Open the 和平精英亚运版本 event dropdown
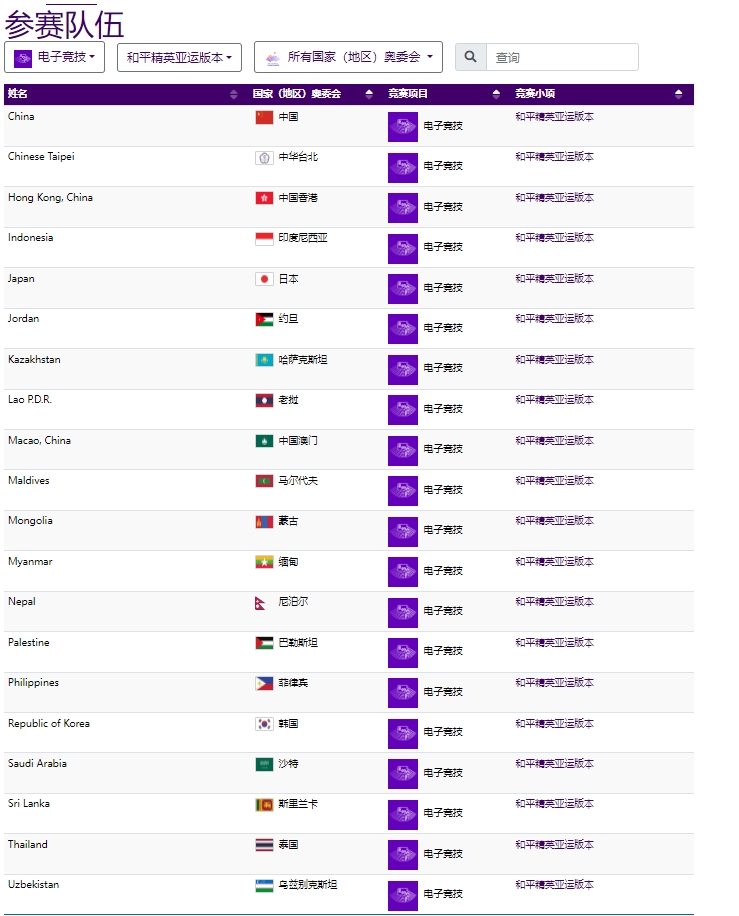This screenshot has height=916, width=739. click(179, 57)
